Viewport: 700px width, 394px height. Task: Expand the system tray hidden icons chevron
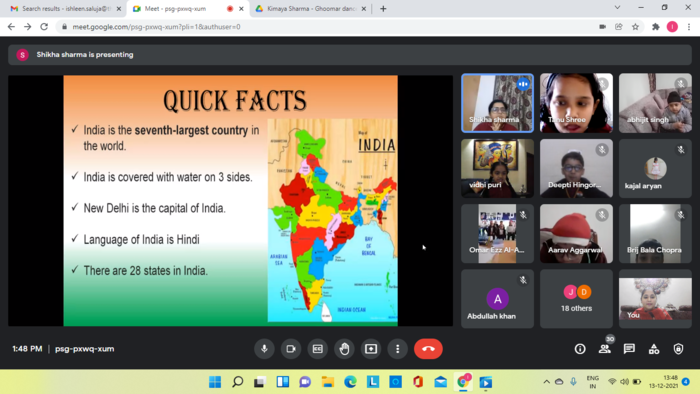(x=546, y=382)
